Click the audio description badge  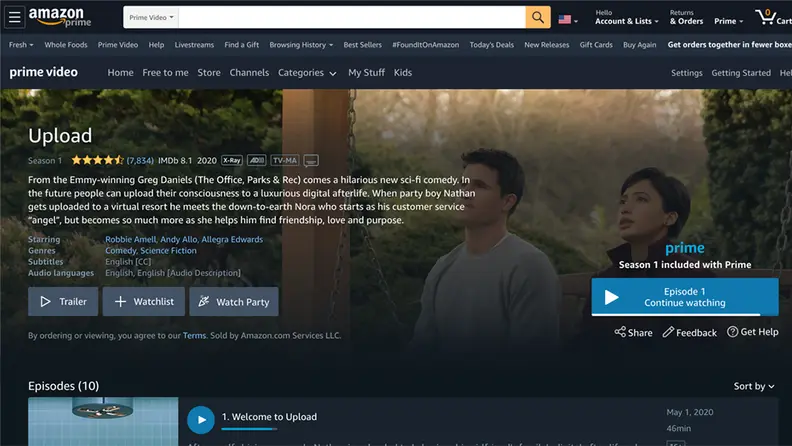[x=257, y=161]
